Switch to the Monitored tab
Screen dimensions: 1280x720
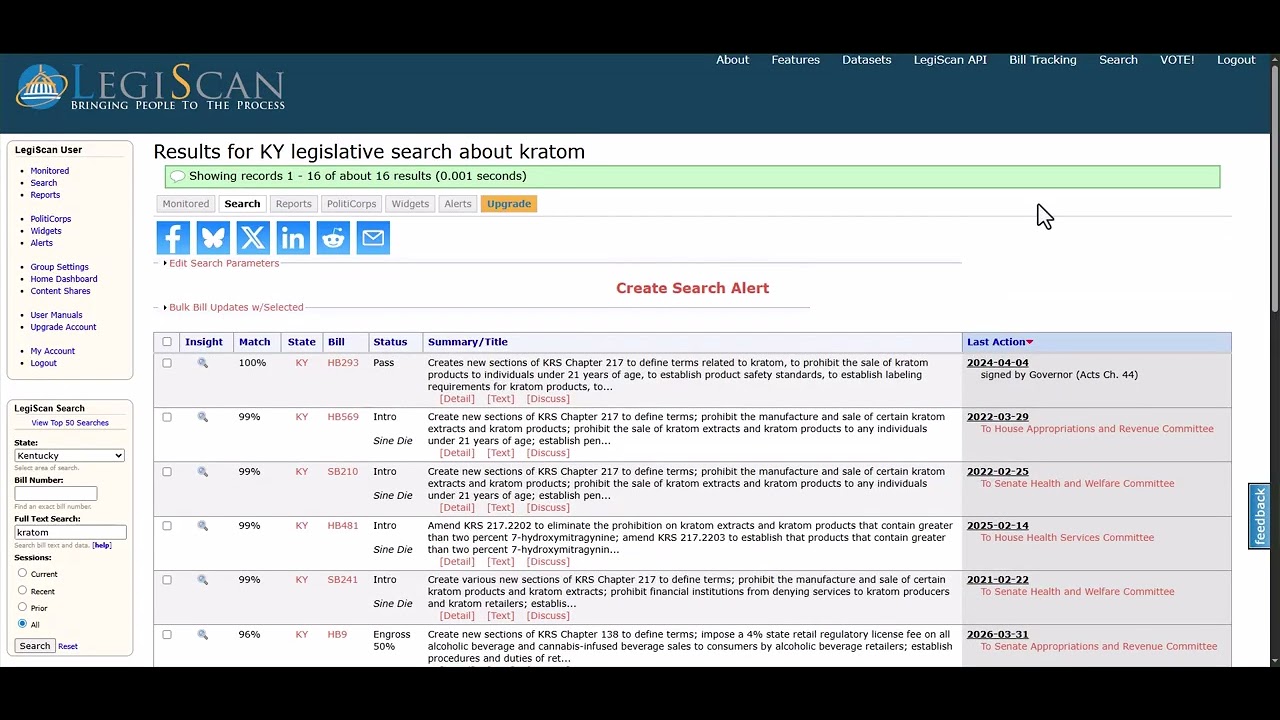(x=186, y=204)
